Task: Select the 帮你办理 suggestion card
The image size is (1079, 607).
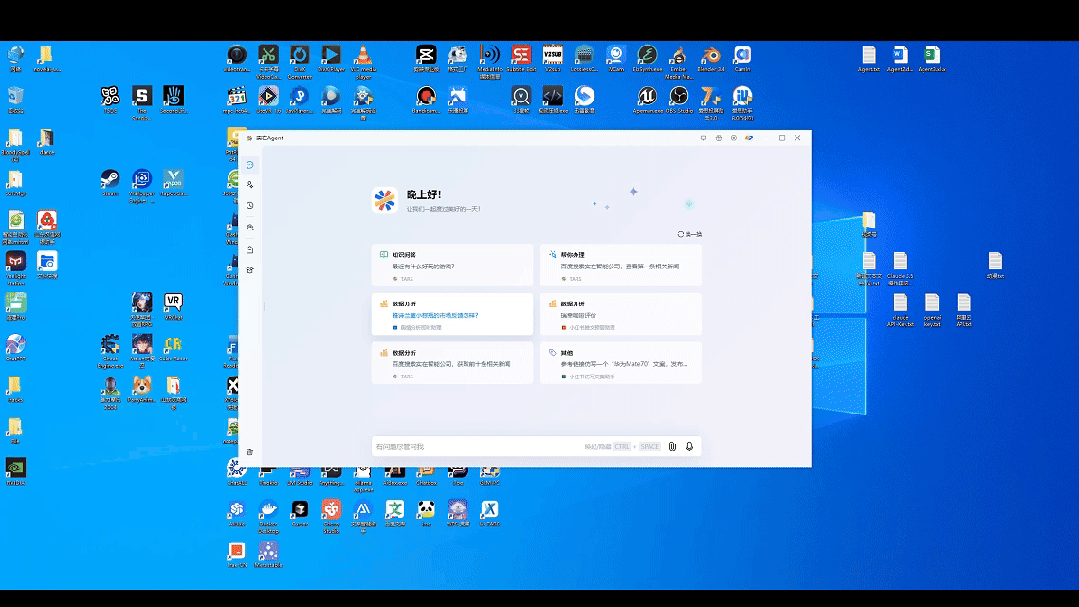Action: [620, 265]
